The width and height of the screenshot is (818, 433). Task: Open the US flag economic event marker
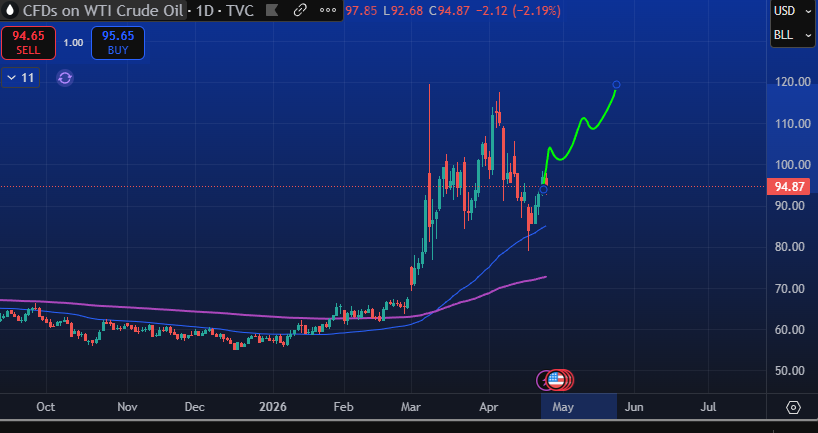click(556, 380)
